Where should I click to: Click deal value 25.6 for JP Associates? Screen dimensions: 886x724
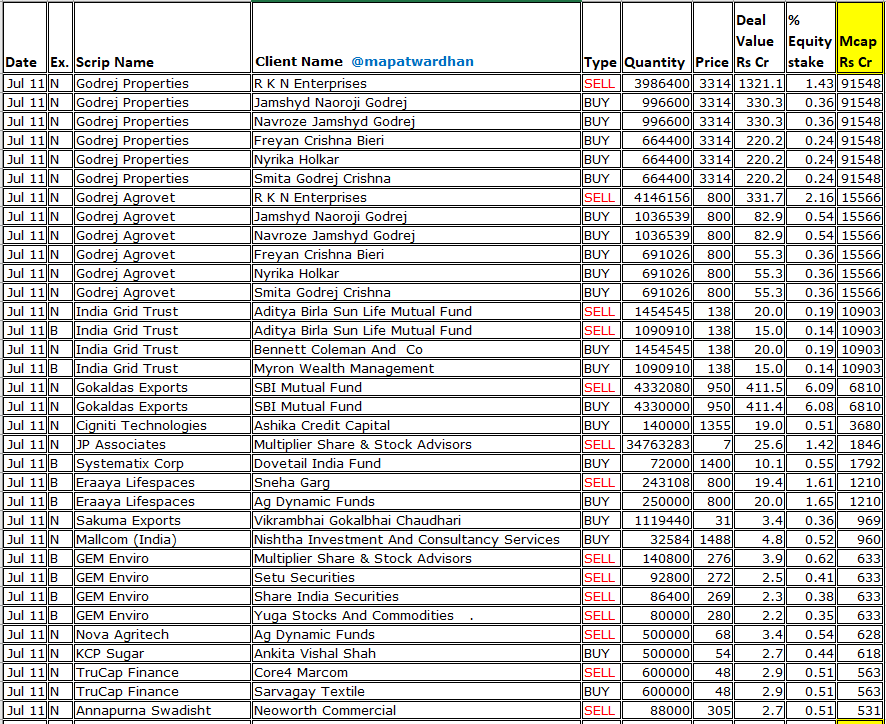pyautogui.click(x=759, y=445)
